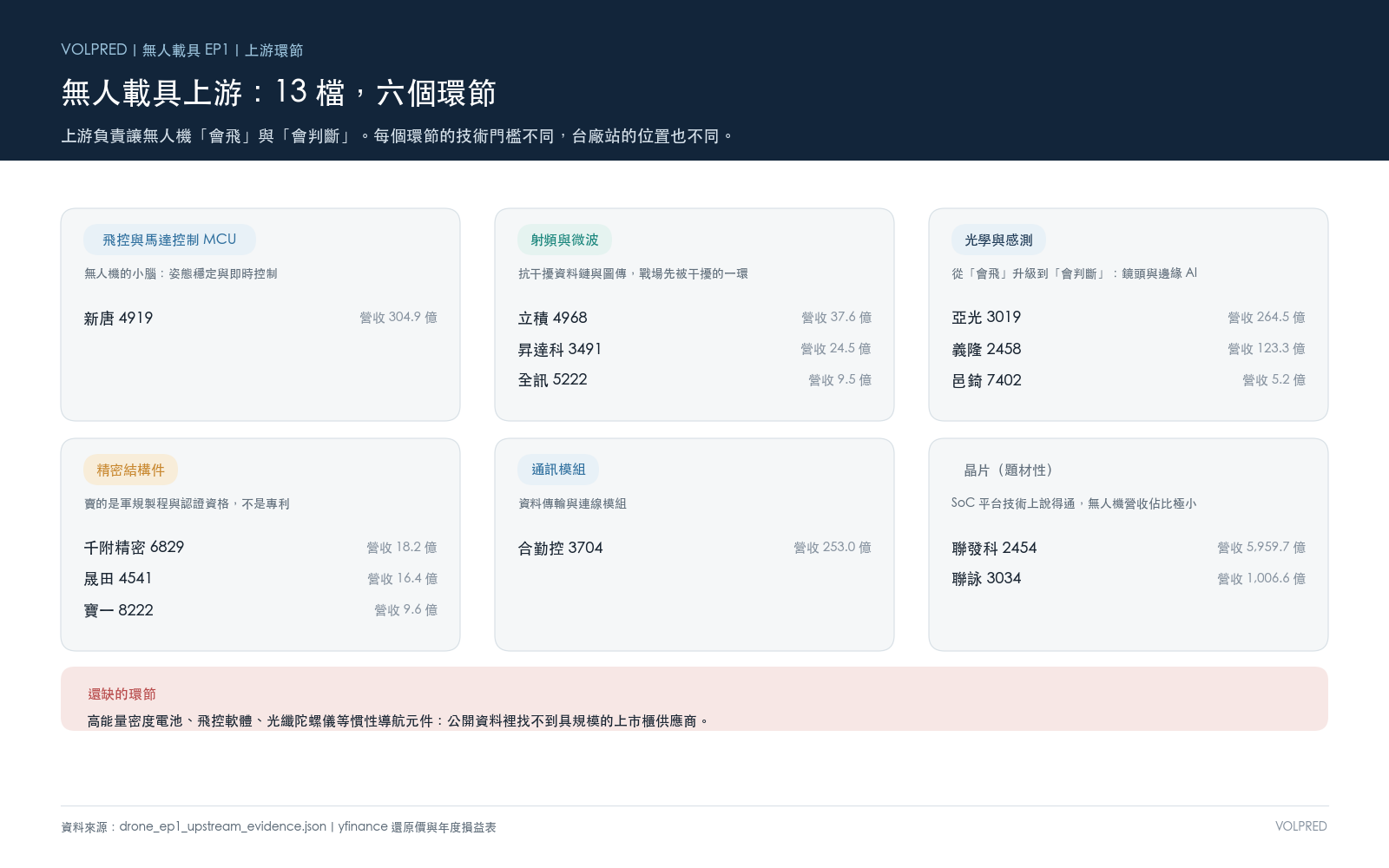Screen dimensions: 1389x868
Task: Click revenue value 營收 18.2 億
Action: pyautogui.click(x=402, y=548)
